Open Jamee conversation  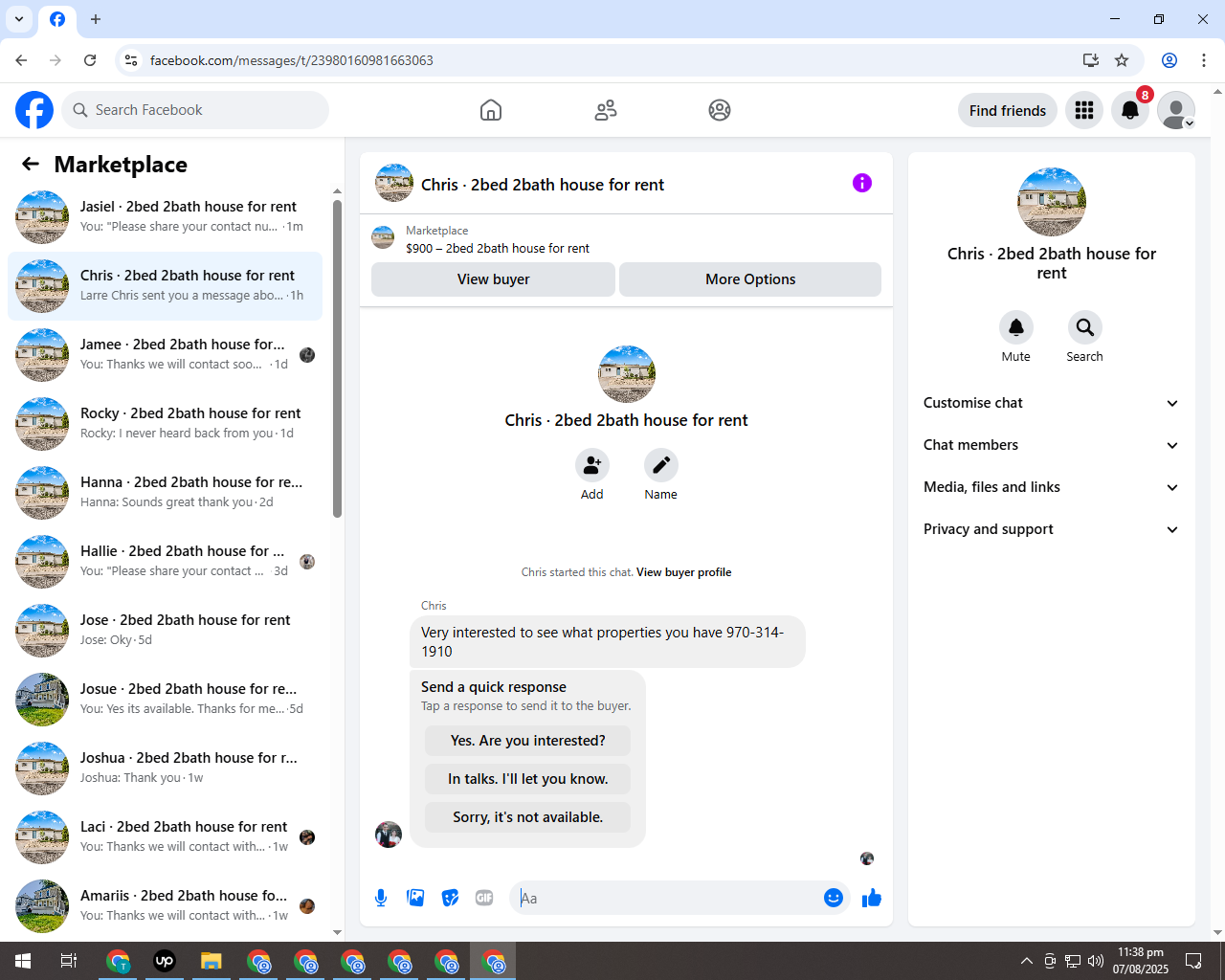click(x=165, y=355)
